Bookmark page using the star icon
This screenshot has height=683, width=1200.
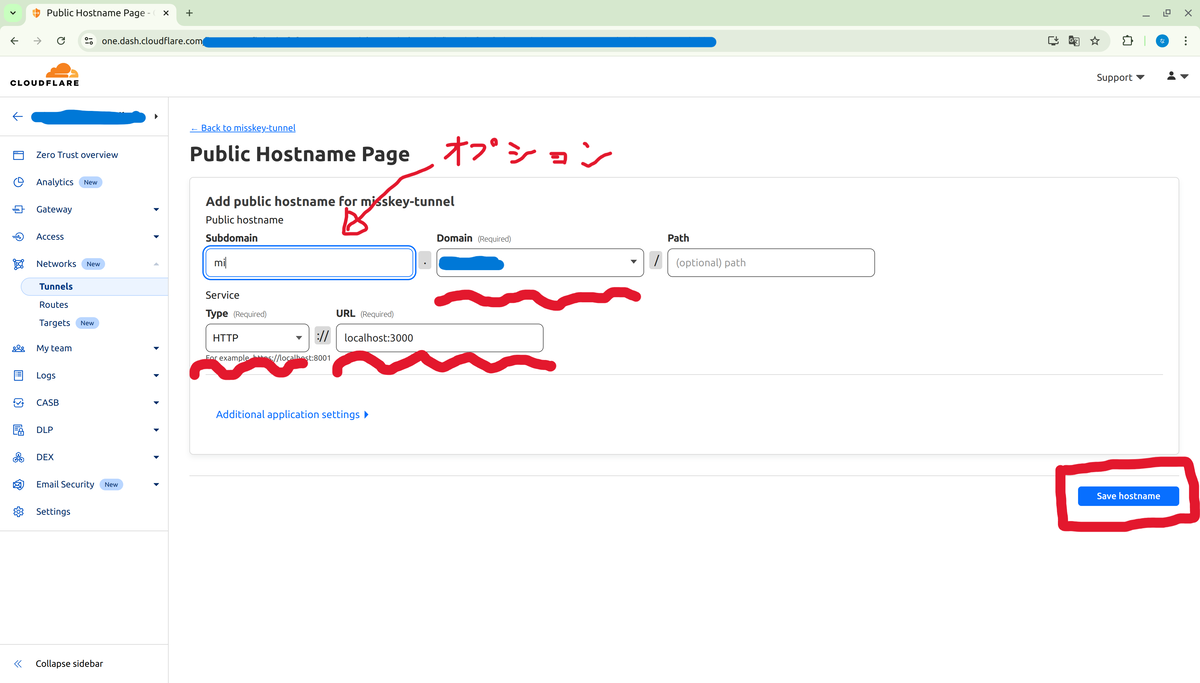[x=1095, y=41]
